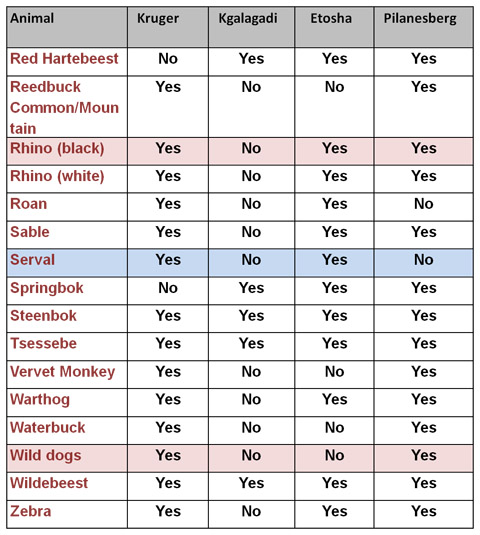Select the Etosha column header
Image resolution: width=480 pixels, height=535 pixels.
click(331, 18)
